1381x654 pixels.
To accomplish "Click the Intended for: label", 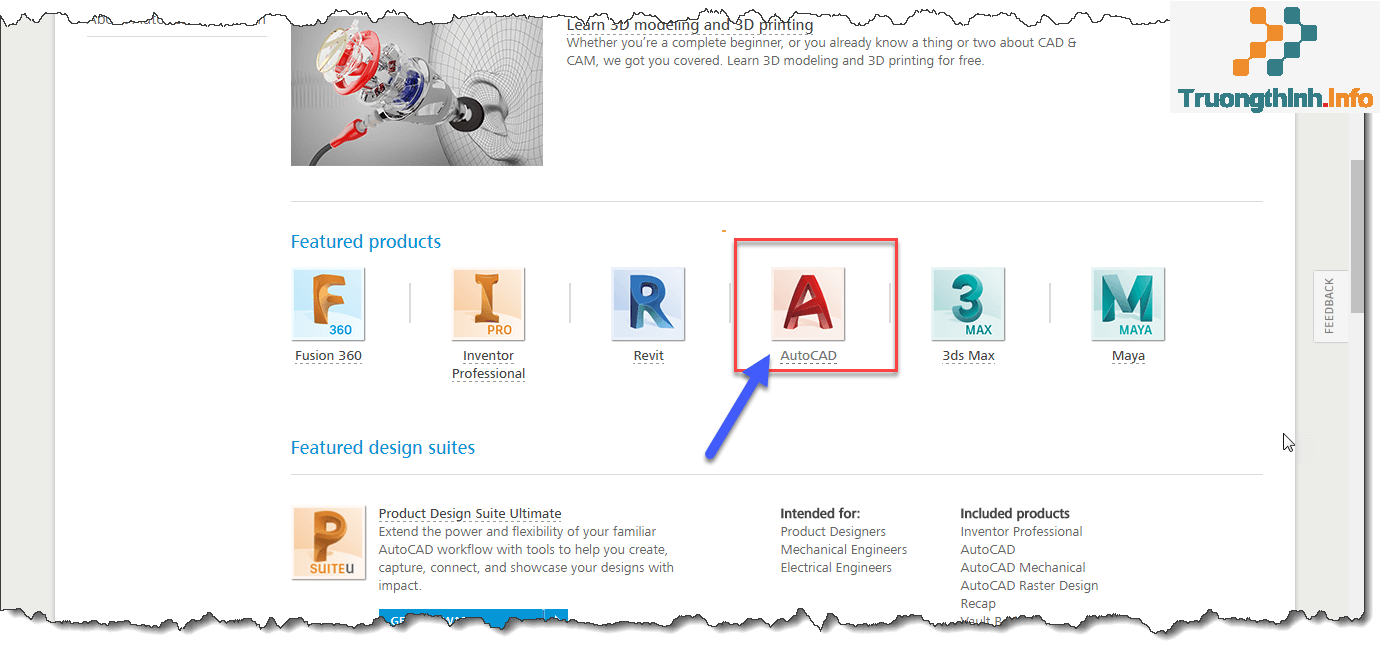I will point(820,514).
